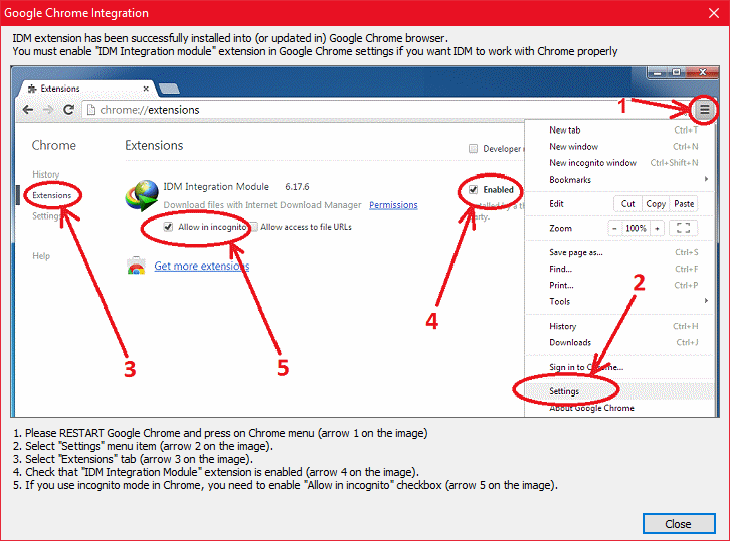This screenshot has width=730, height=541.
Task: Close the embedded Chrome window
Action: tap(703, 73)
